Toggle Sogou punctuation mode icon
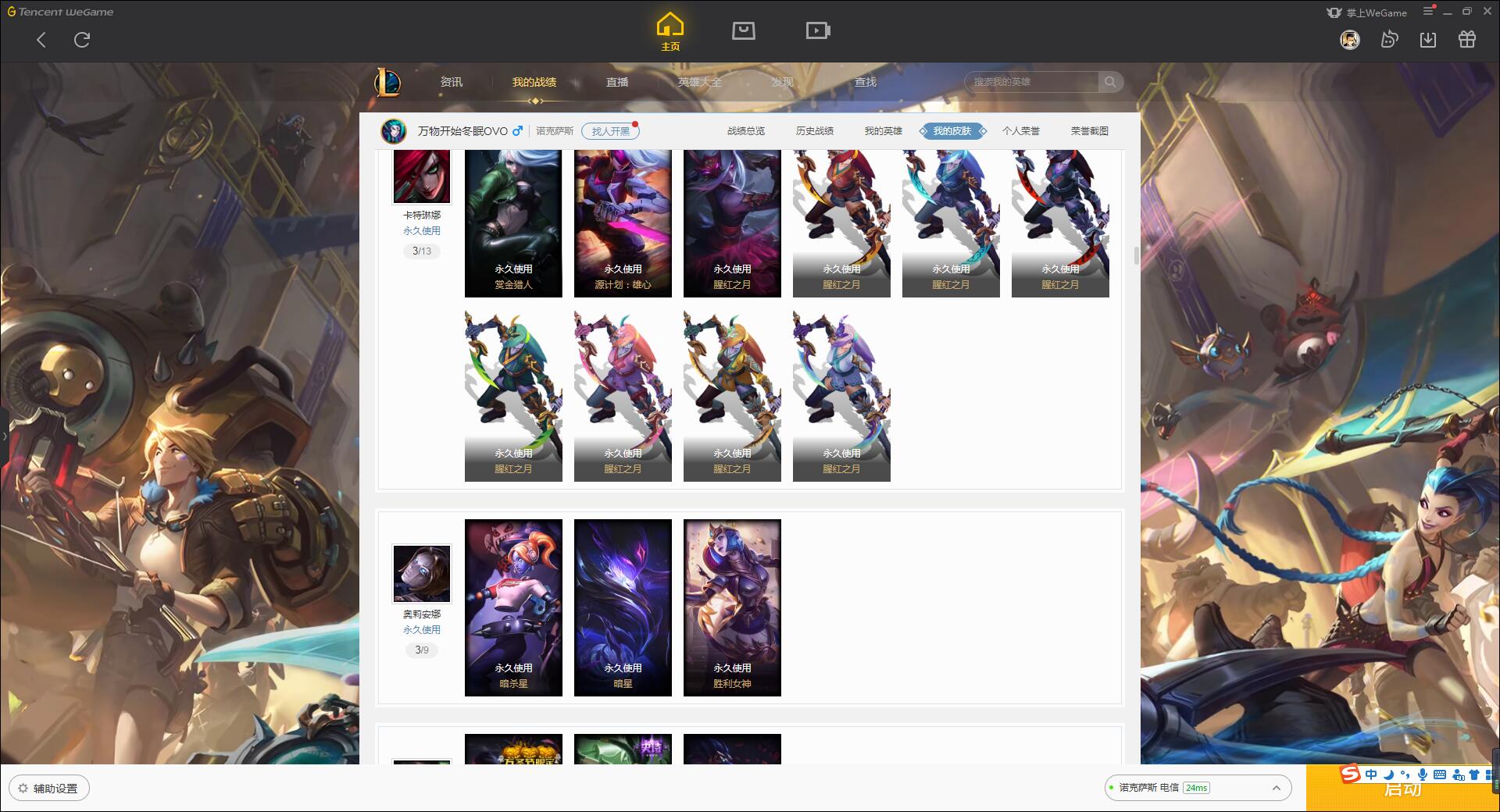 tap(1405, 775)
